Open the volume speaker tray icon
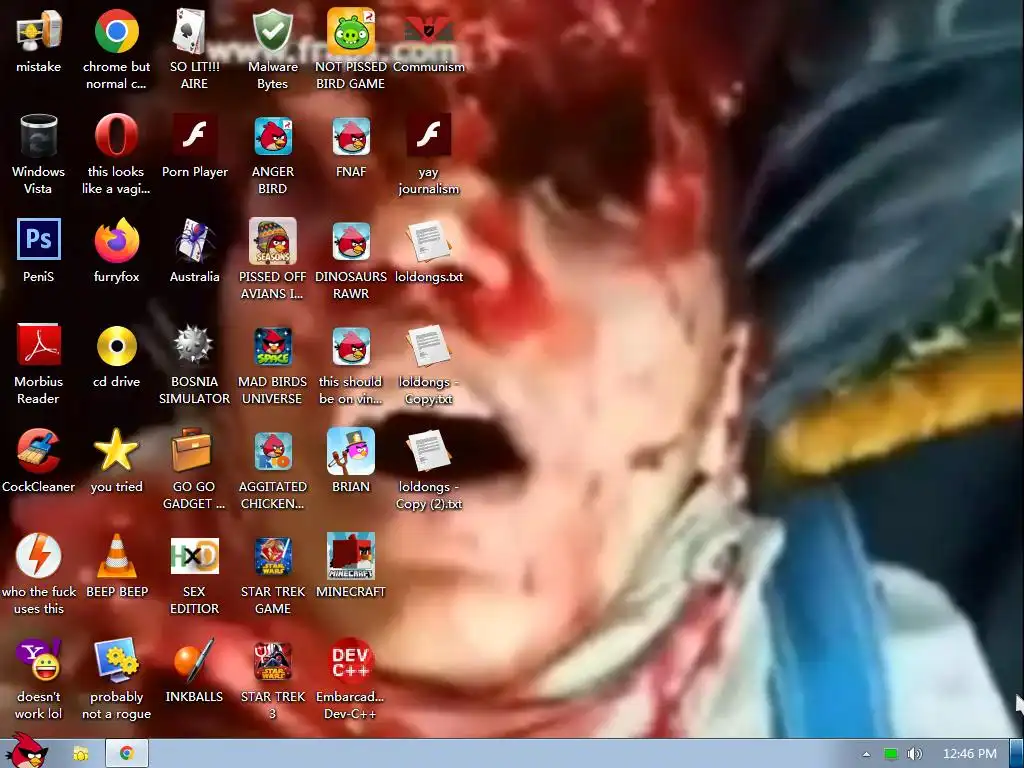Image resolution: width=1024 pixels, height=768 pixels. click(x=914, y=754)
